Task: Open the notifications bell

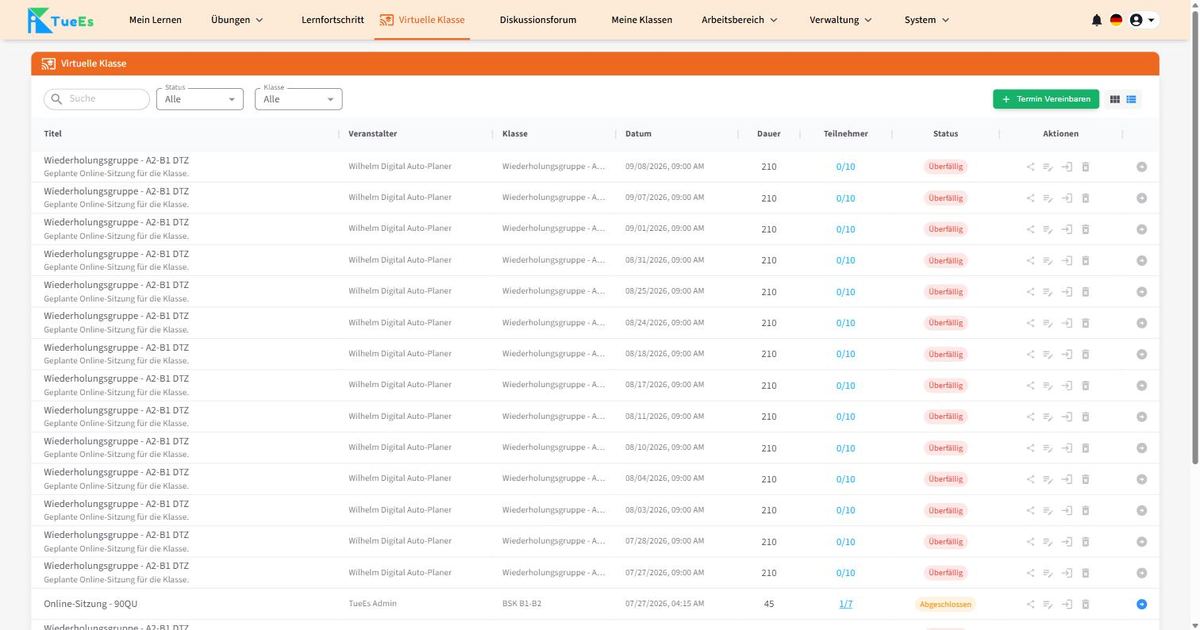Action: (1097, 20)
